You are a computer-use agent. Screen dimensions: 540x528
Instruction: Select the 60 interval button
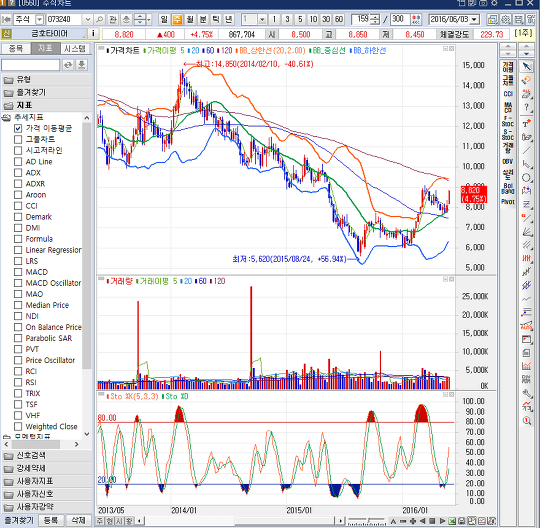339,19
